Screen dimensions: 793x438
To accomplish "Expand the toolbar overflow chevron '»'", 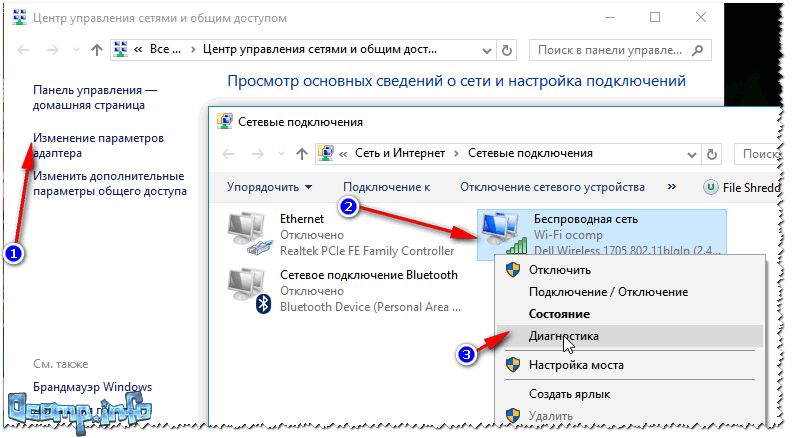I will (672, 187).
